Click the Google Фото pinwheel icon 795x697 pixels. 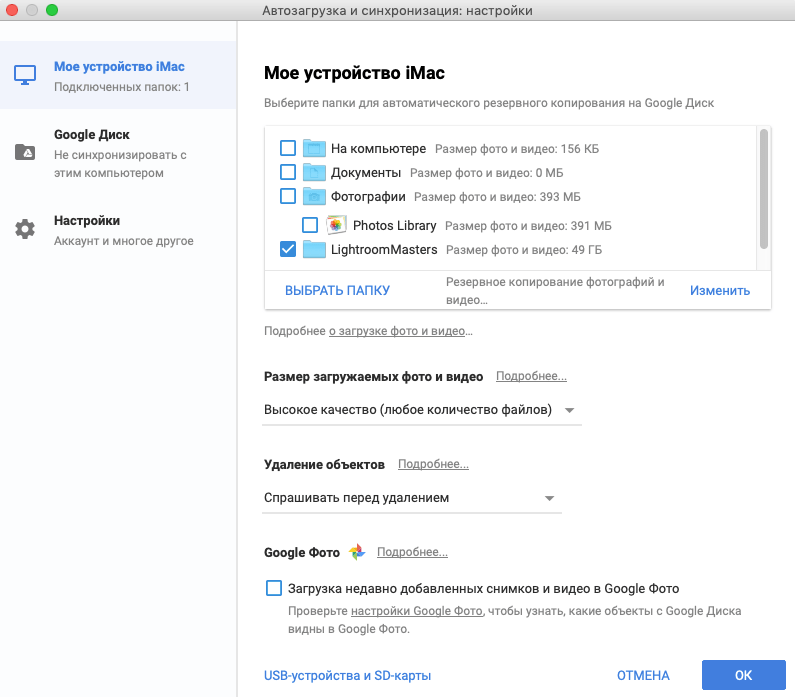pyautogui.click(x=357, y=552)
